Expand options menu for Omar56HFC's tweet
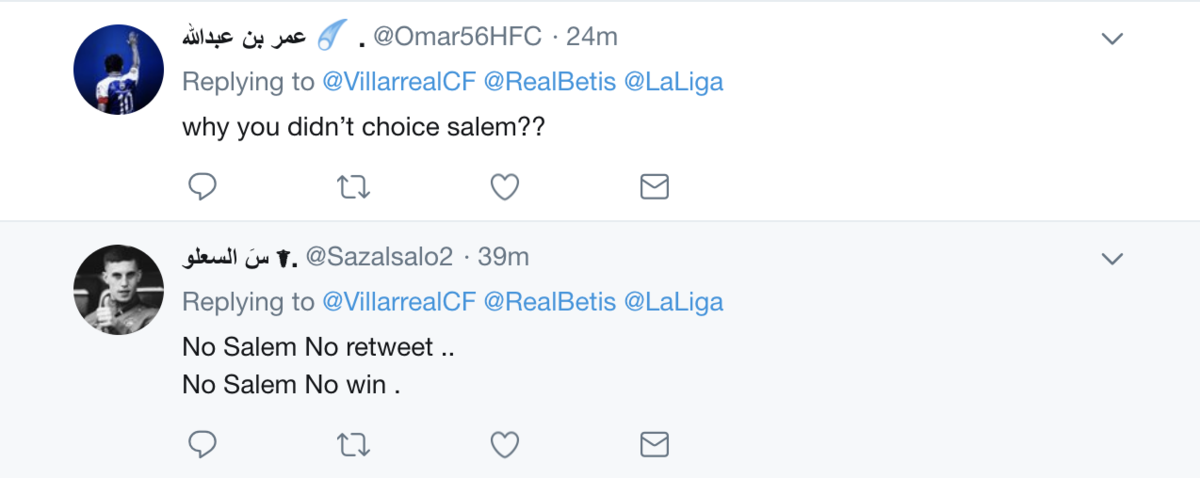The width and height of the screenshot is (1200, 478). [1112, 39]
